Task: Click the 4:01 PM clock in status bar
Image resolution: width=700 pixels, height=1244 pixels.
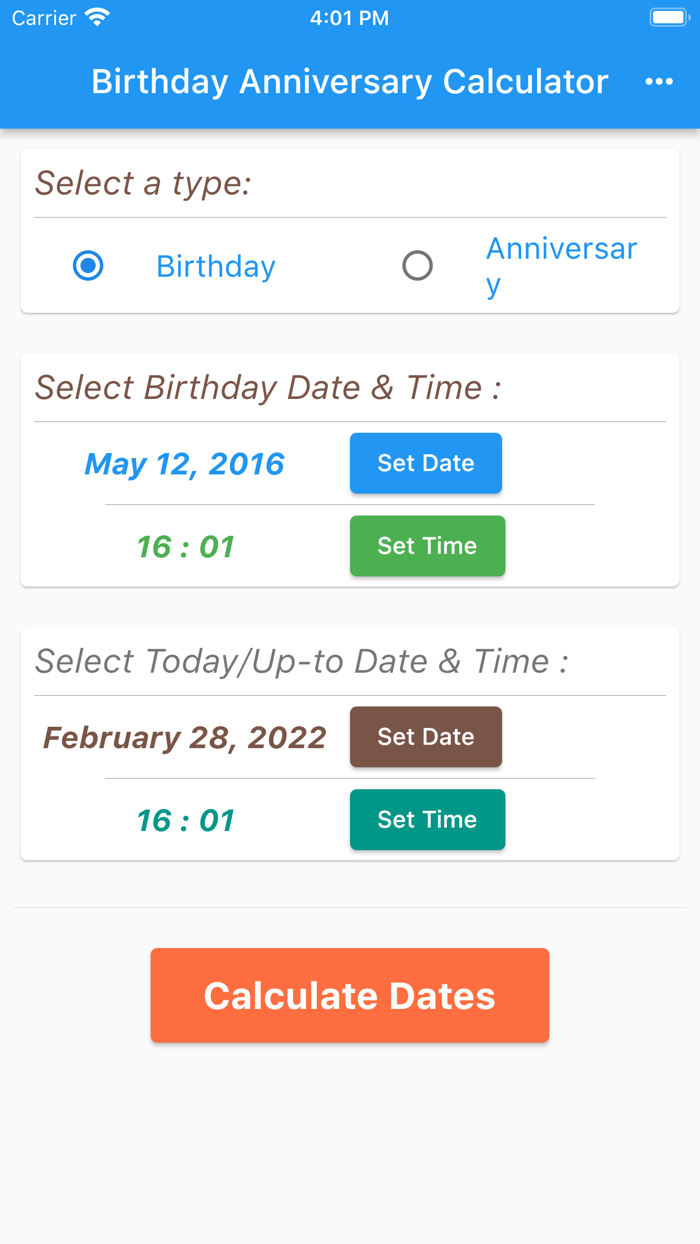Action: click(x=349, y=16)
